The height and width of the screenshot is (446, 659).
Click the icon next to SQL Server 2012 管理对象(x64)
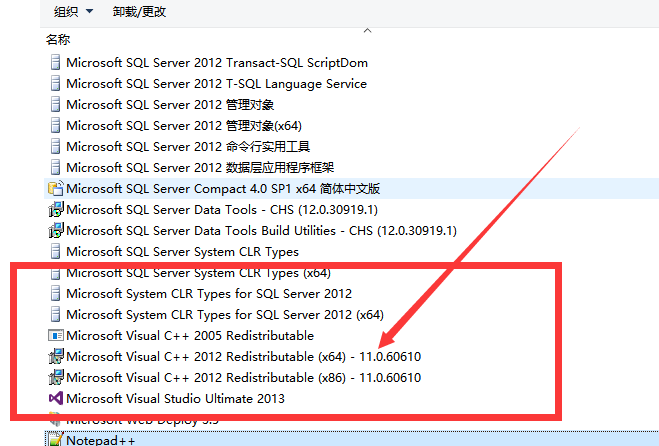pos(55,125)
